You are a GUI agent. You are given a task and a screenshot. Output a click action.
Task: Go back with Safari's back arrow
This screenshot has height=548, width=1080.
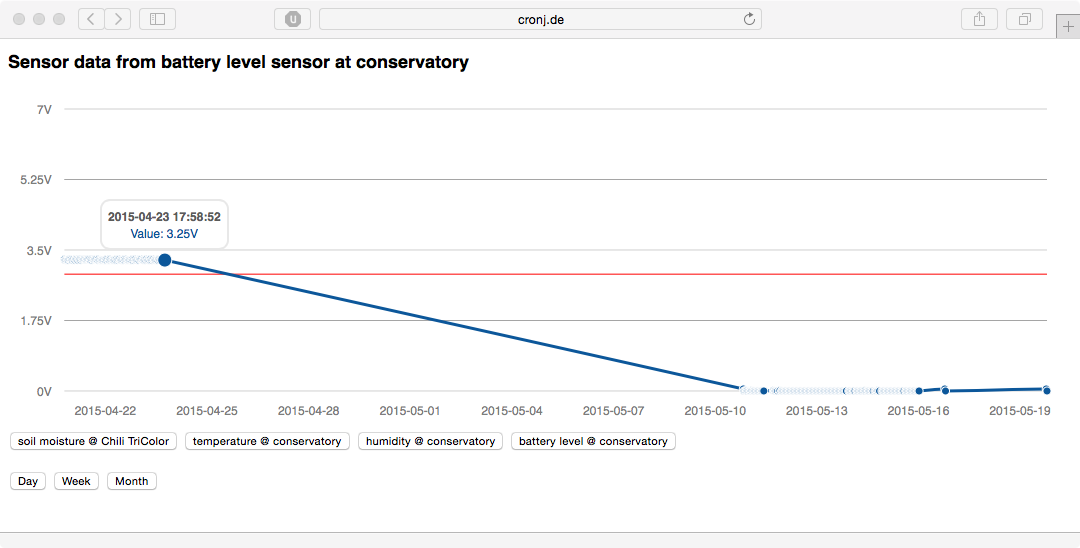[x=92, y=19]
